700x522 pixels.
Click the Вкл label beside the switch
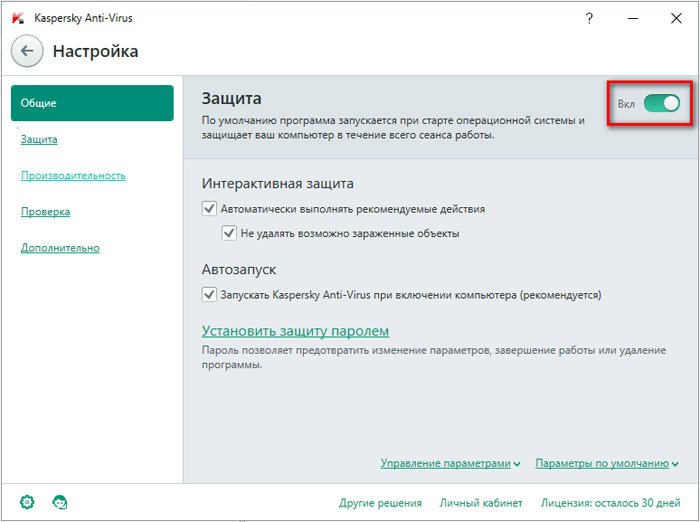626,104
